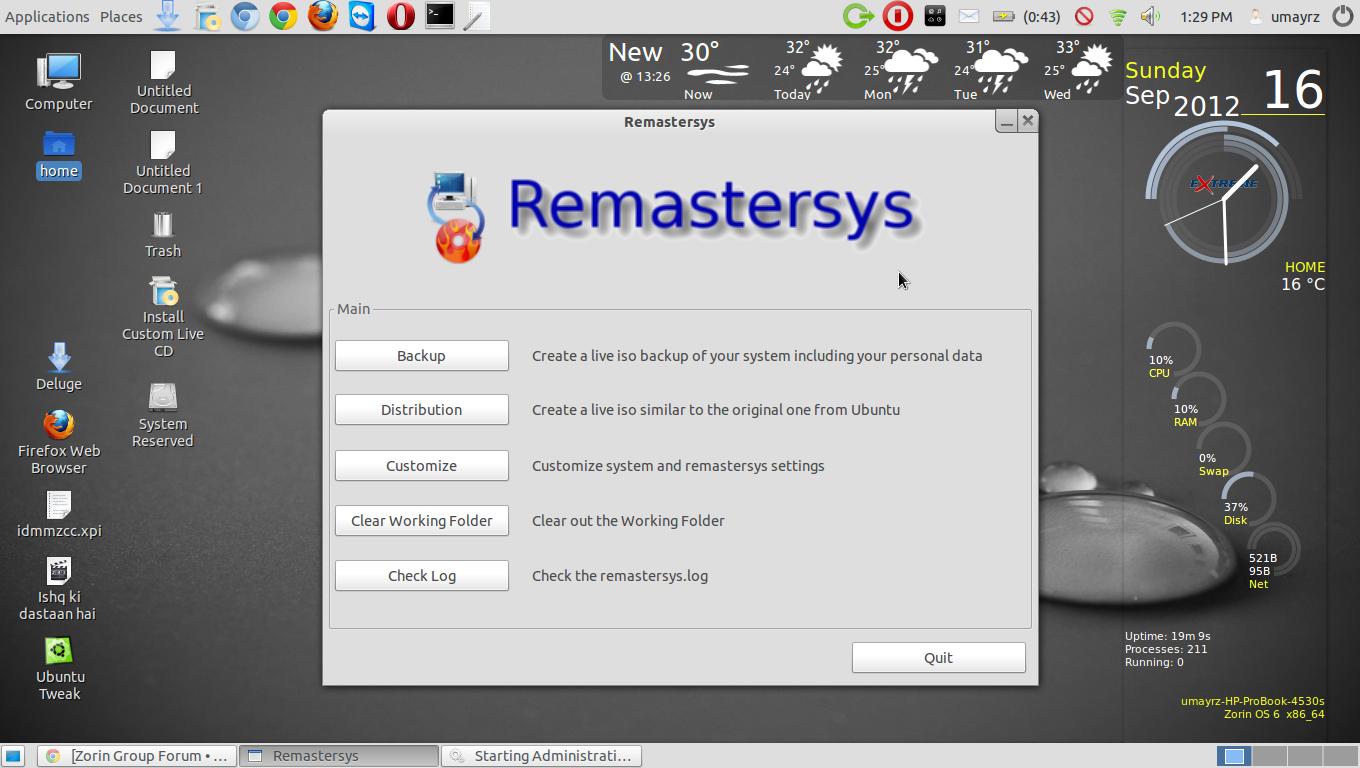Select the Untitled Document 1 file icon
The width and height of the screenshot is (1360, 768).
coord(163,163)
